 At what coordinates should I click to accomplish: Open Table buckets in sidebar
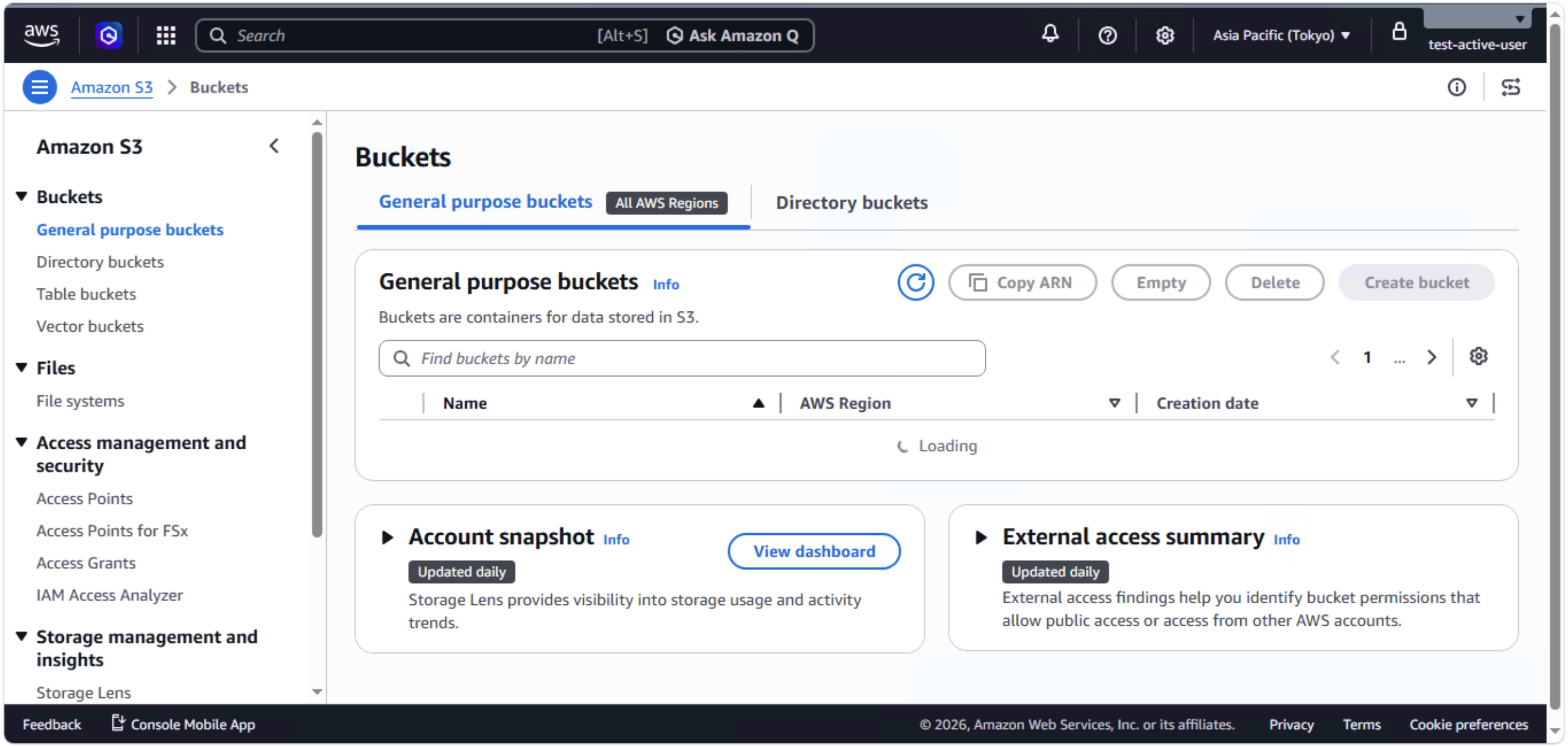point(86,295)
